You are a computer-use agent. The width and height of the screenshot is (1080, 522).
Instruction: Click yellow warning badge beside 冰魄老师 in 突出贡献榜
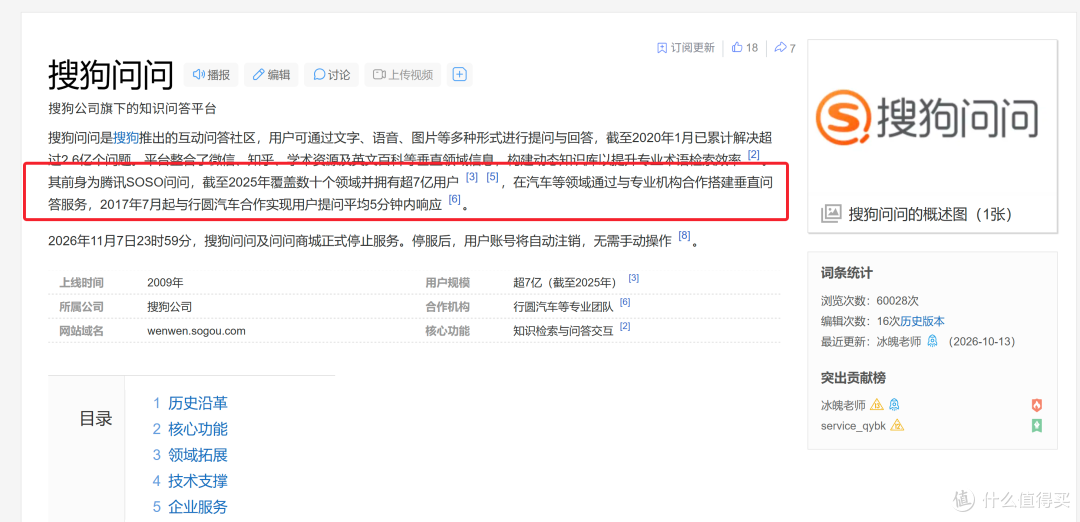[877, 404]
